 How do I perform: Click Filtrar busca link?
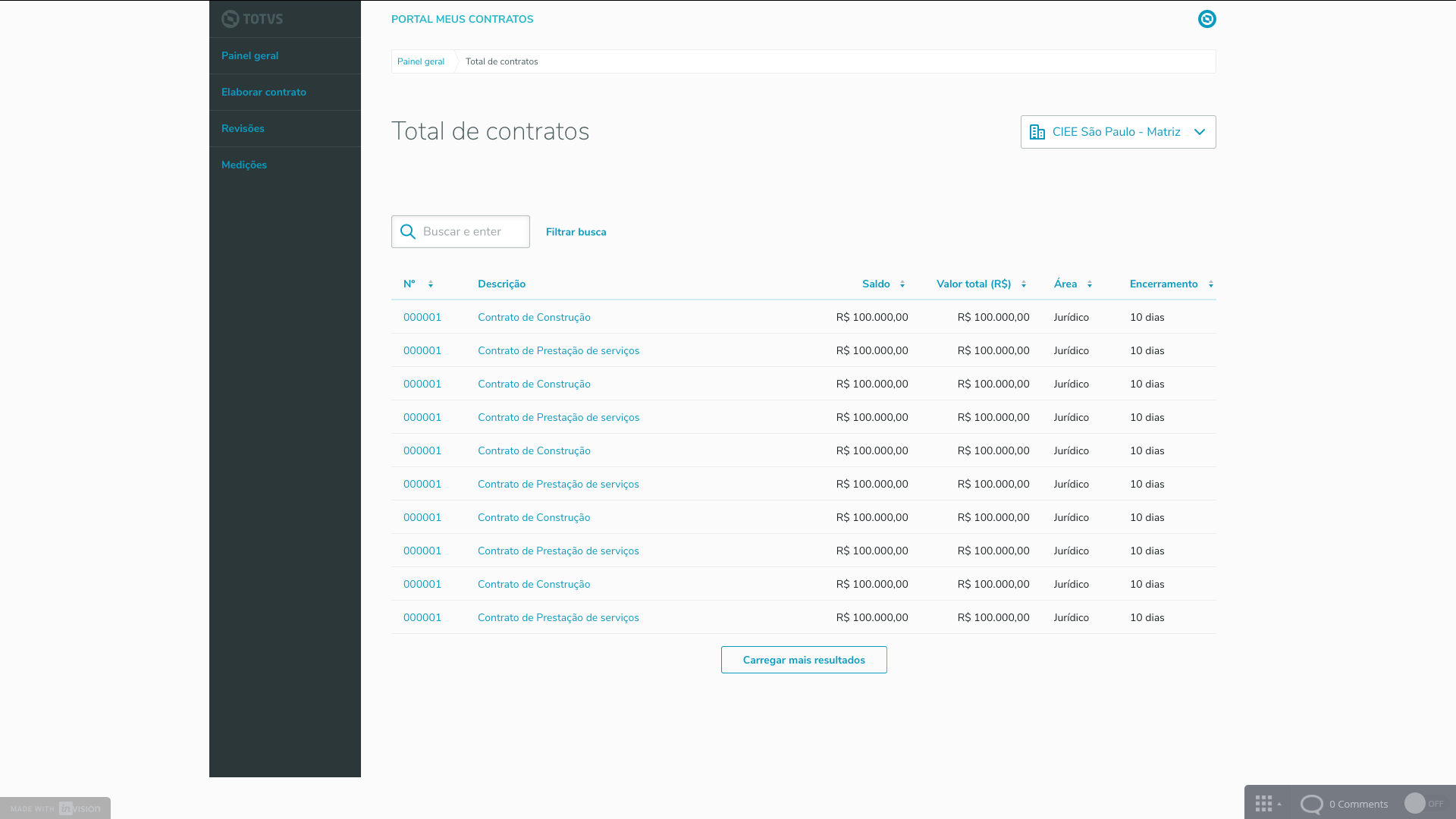click(576, 232)
